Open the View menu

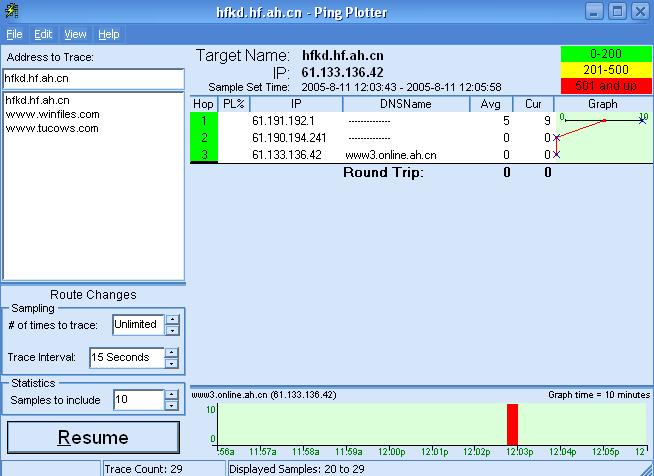[x=75, y=34]
